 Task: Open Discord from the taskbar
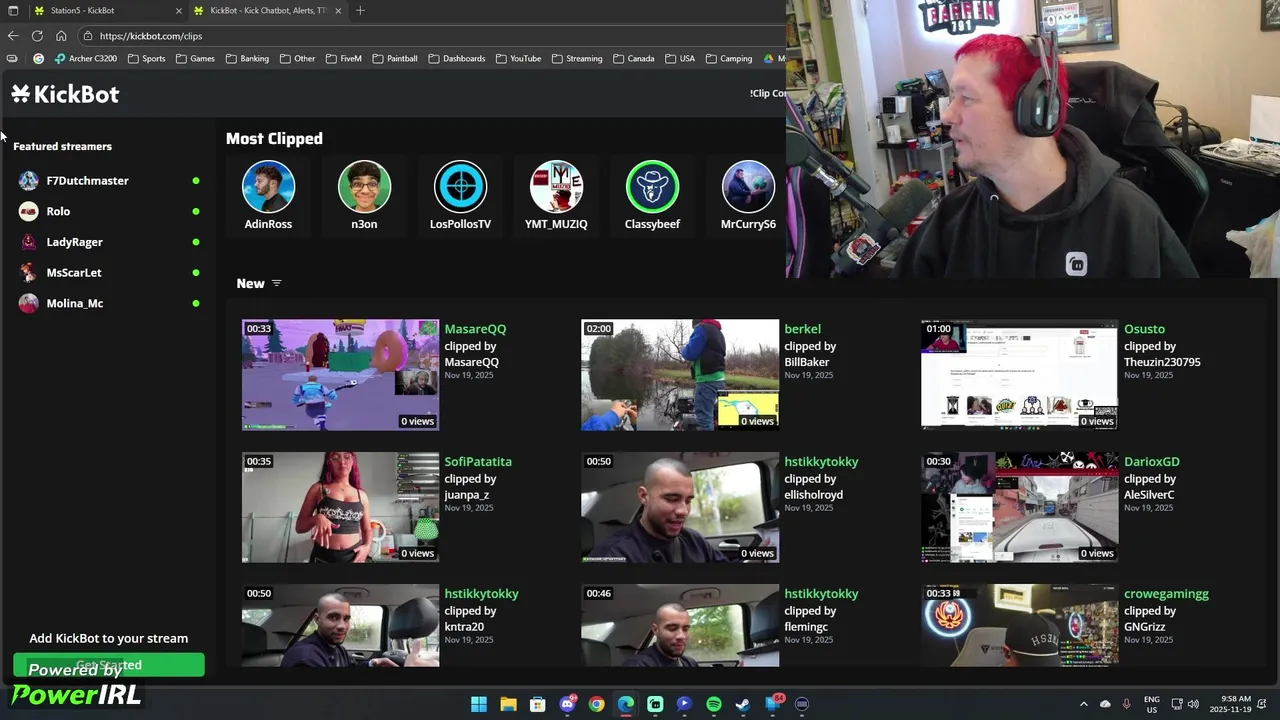[x=567, y=704]
